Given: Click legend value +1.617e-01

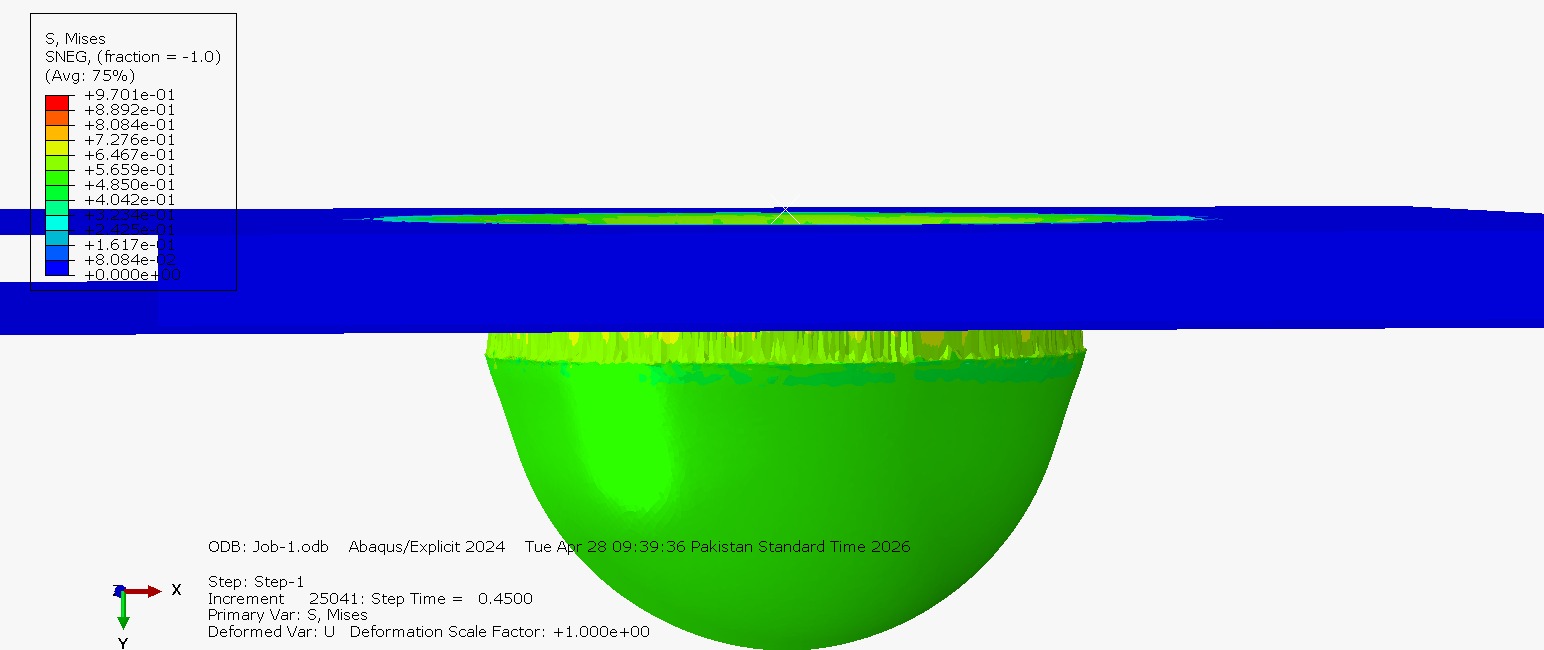Looking at the screenshot, I should click(129, 245).
